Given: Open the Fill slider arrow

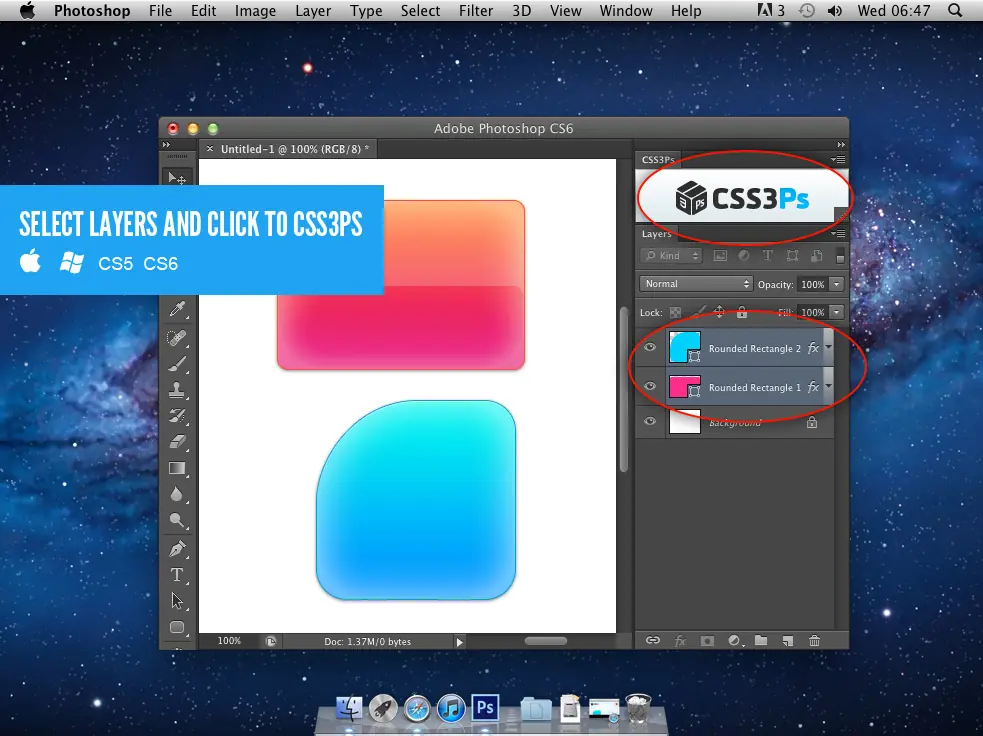Looking at the screenshot, I should coord(837,312).
